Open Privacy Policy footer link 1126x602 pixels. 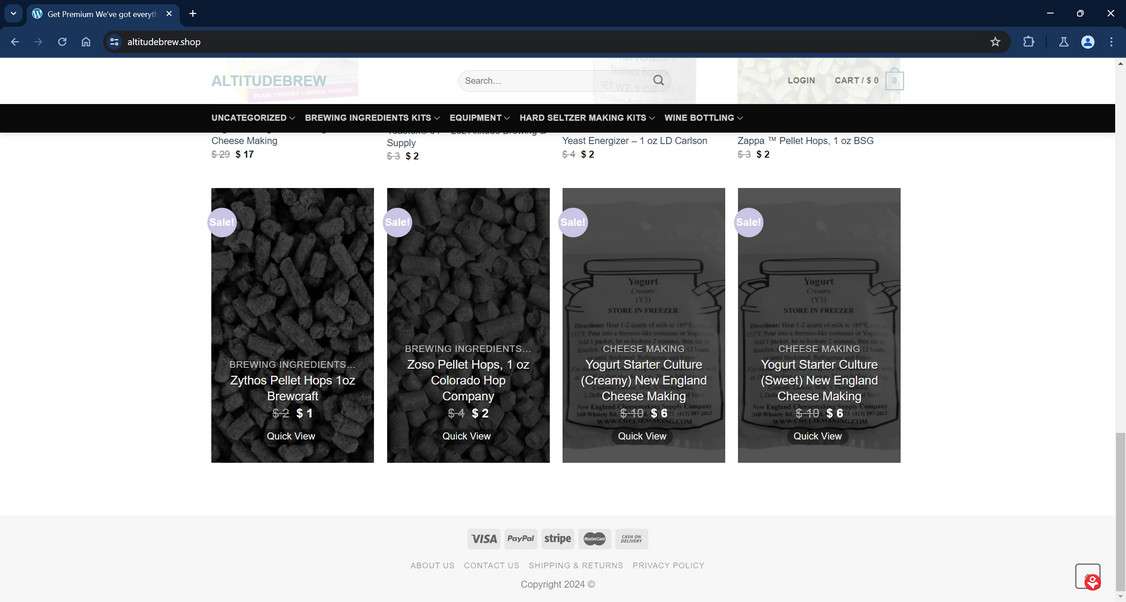(x=669, y=565)
